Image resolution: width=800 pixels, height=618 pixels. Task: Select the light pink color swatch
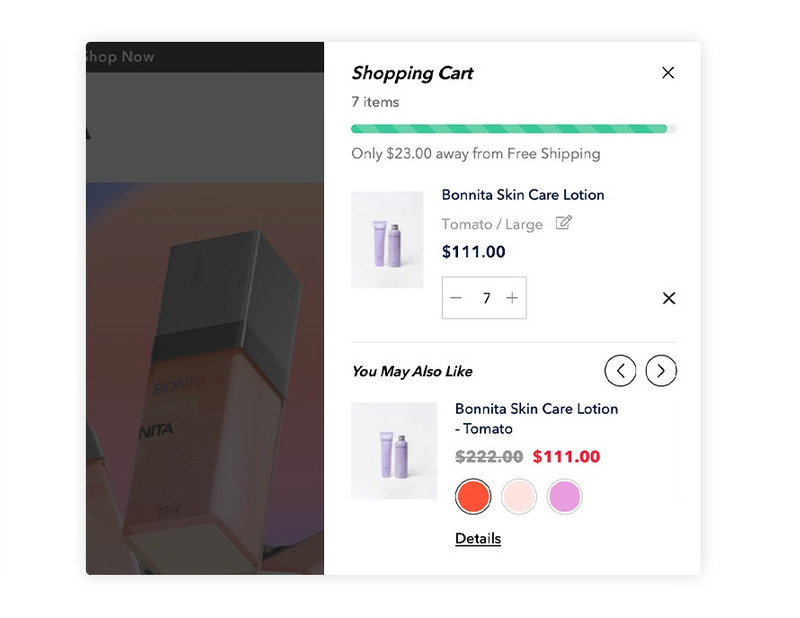pos(518,496)
